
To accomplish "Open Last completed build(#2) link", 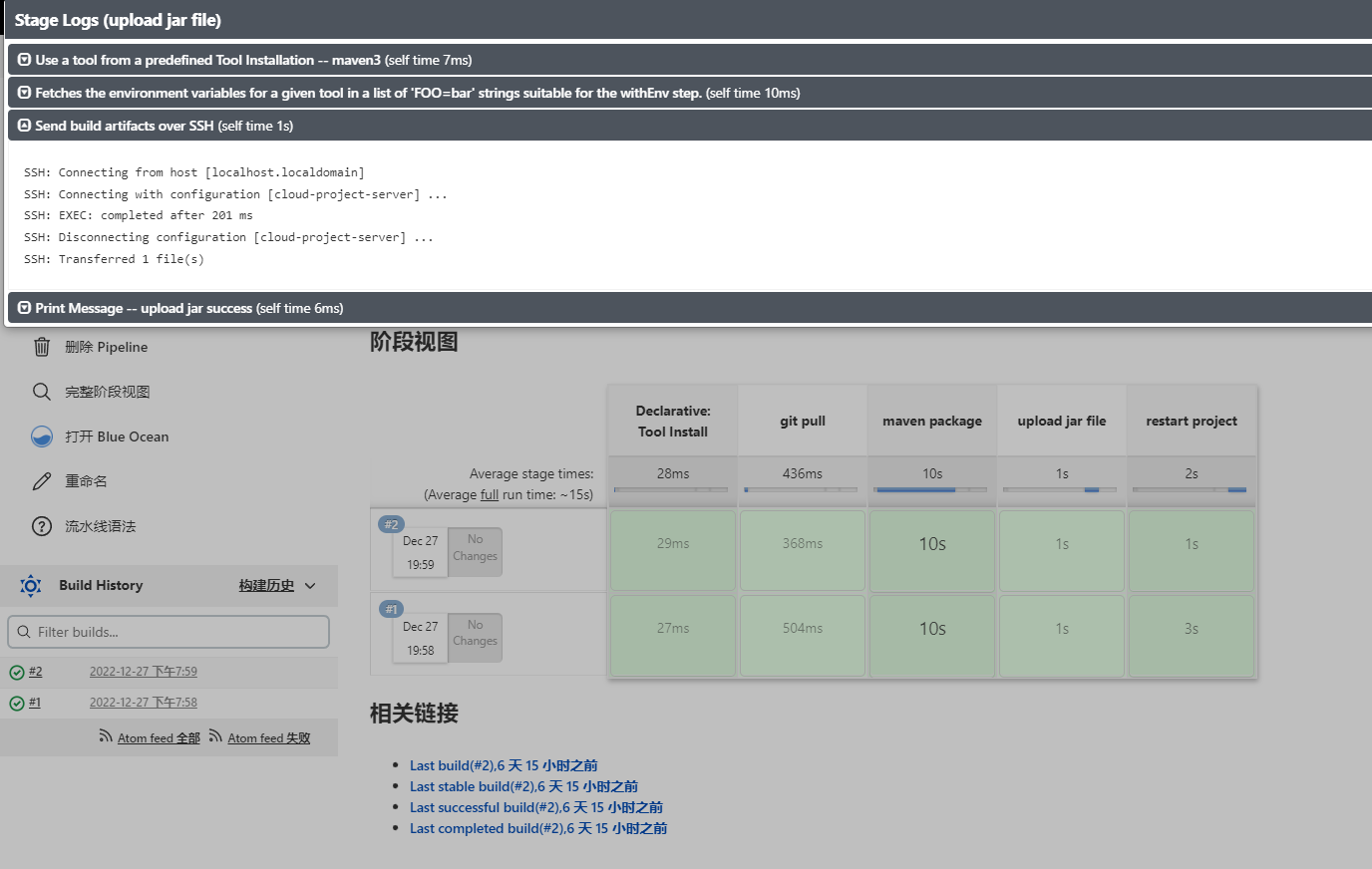I will [x=538, y=828].
